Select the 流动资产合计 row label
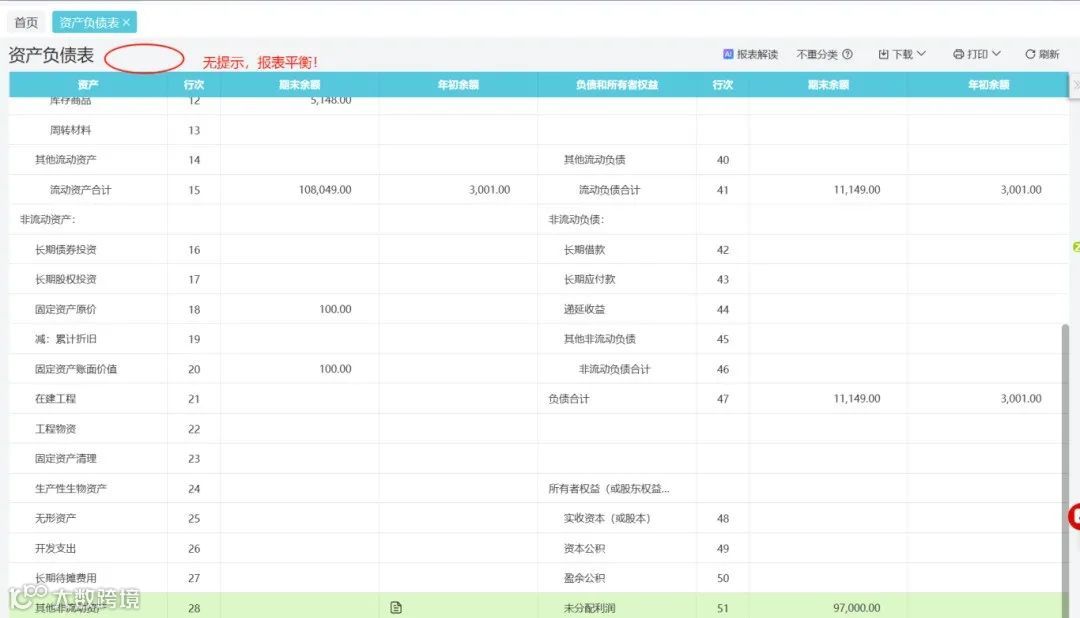 pyautogui.click(x=80, y=189)
